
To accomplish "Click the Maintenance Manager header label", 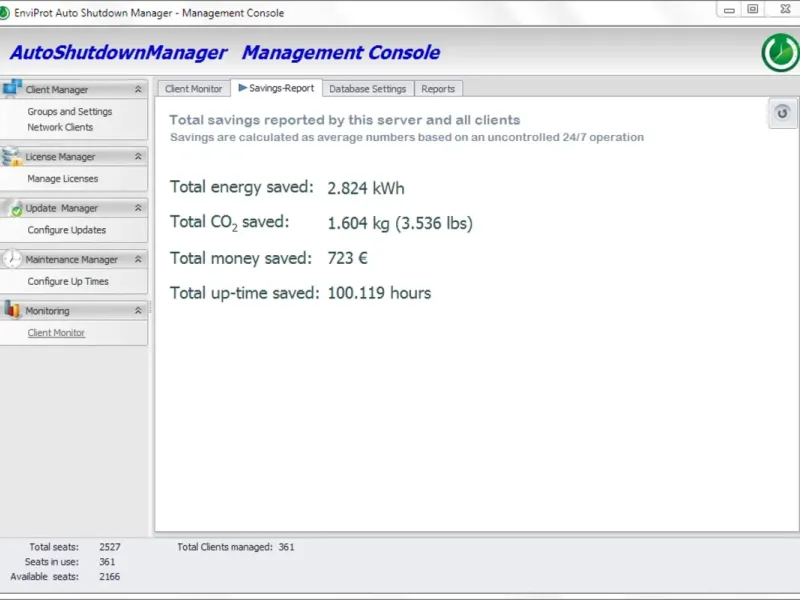I will click(x=71, y=259).
